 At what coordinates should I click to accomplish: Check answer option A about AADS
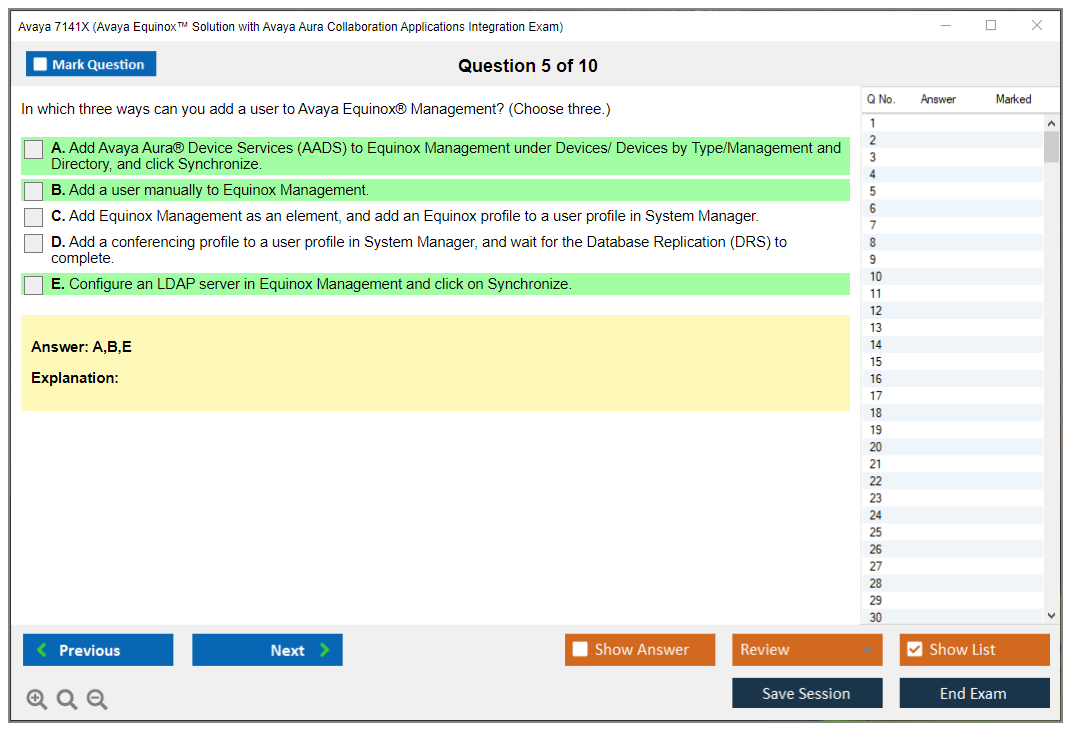tap(34, 149)
